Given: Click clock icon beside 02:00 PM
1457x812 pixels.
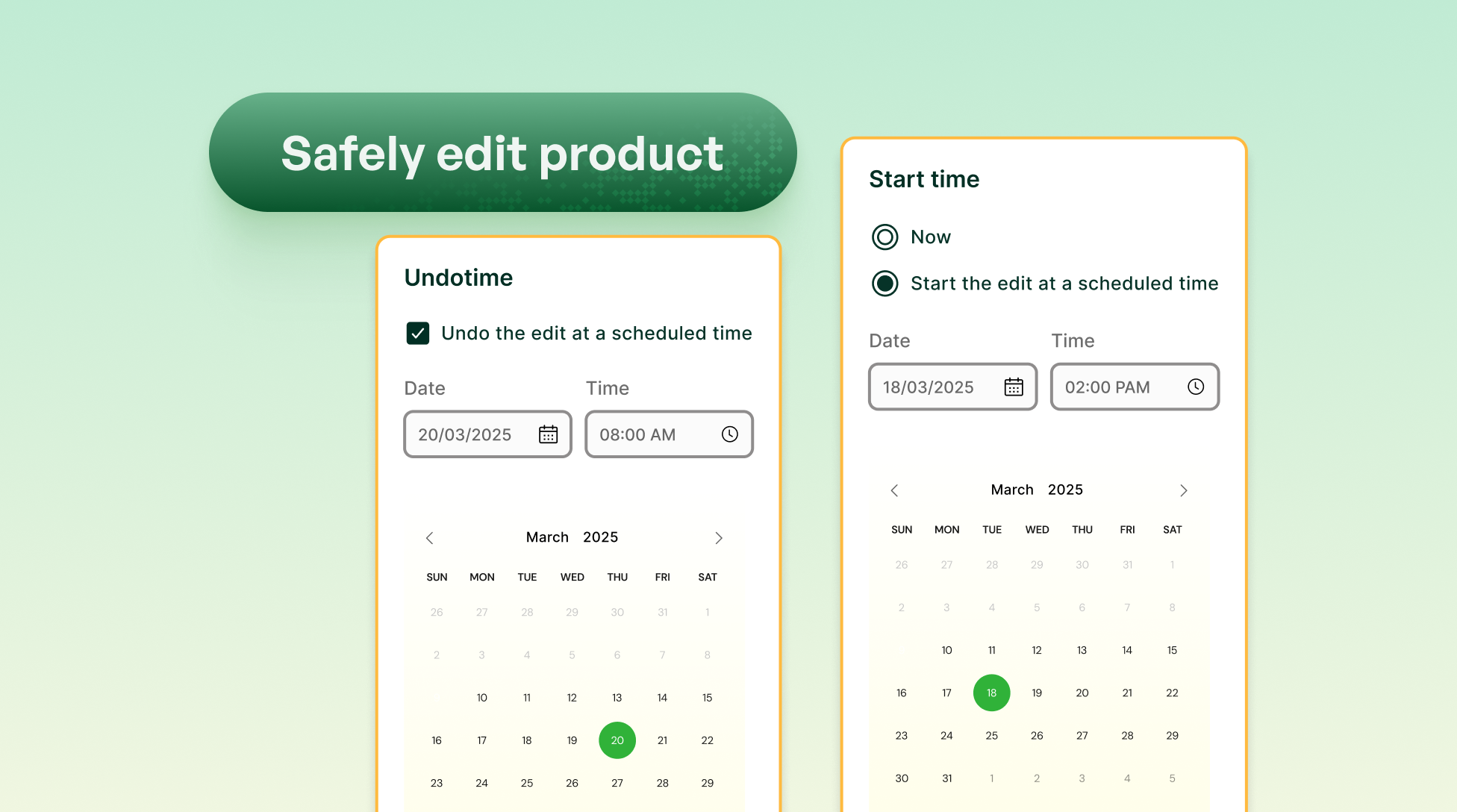Looking at the screenshot, I should tap(1195, 387).
